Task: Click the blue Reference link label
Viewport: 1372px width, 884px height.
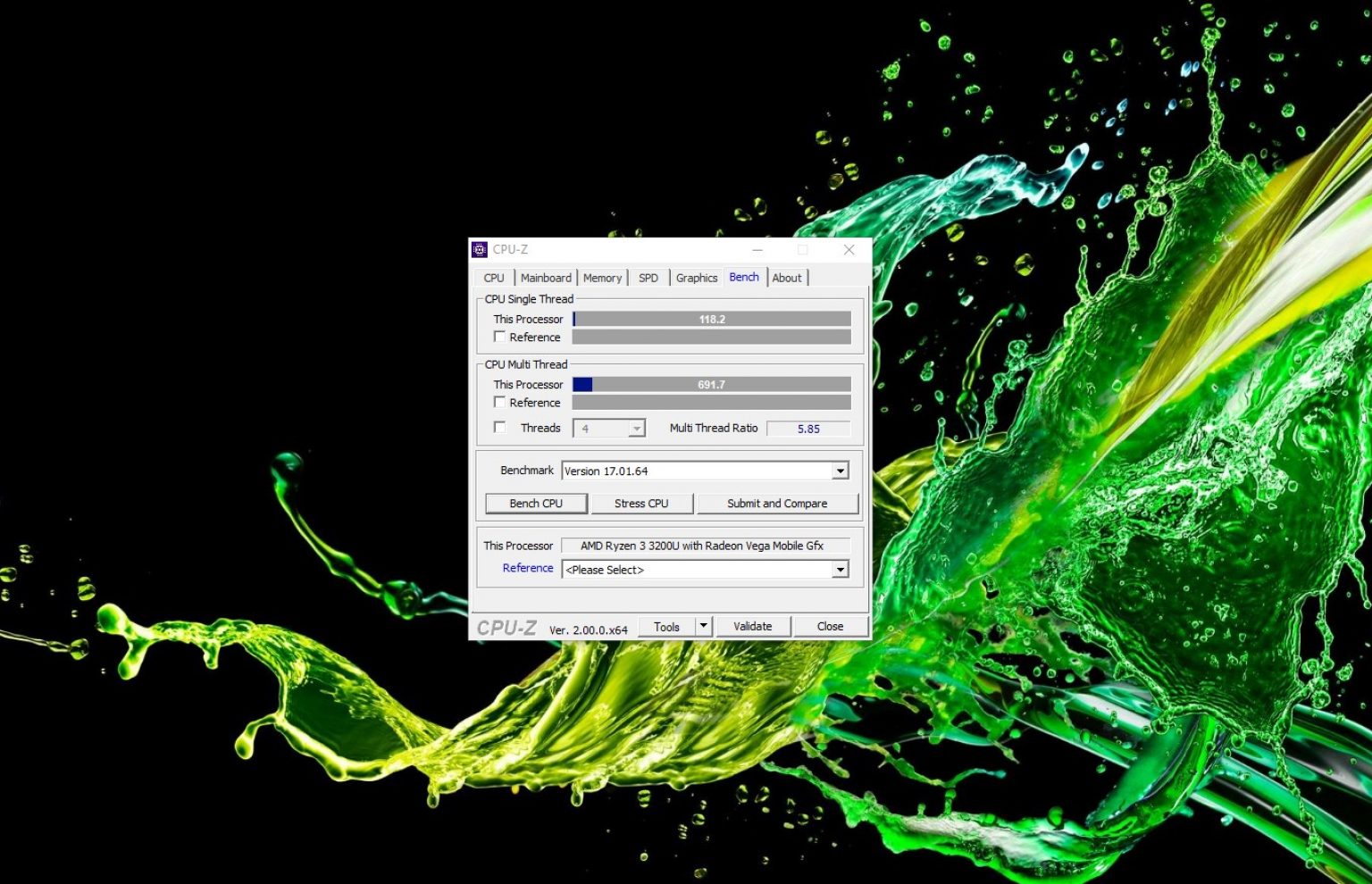Action: point(528,568)
